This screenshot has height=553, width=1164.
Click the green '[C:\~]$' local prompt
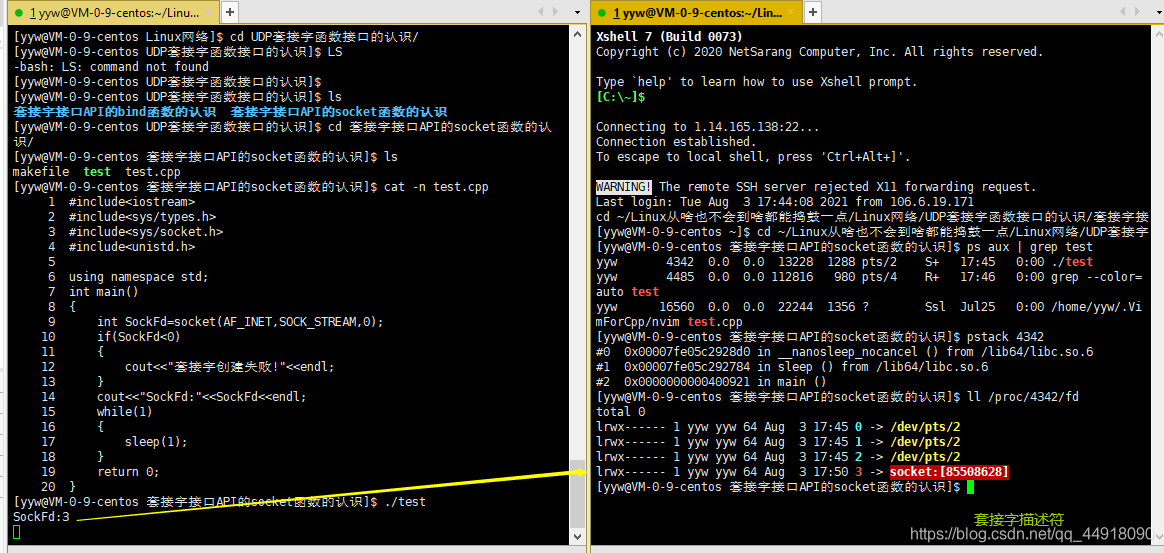(621, 96)
